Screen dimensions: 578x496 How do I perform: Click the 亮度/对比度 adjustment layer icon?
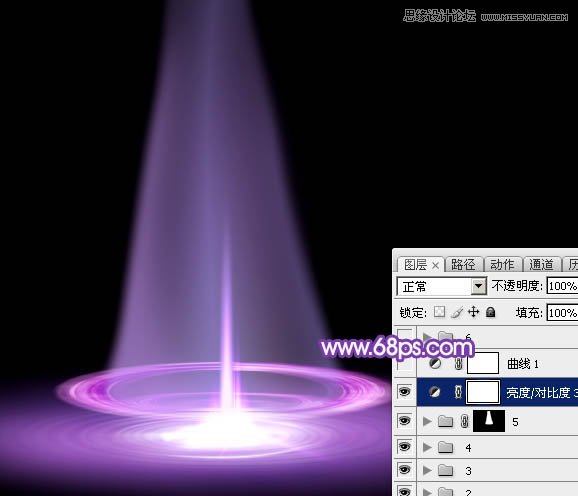435,392
